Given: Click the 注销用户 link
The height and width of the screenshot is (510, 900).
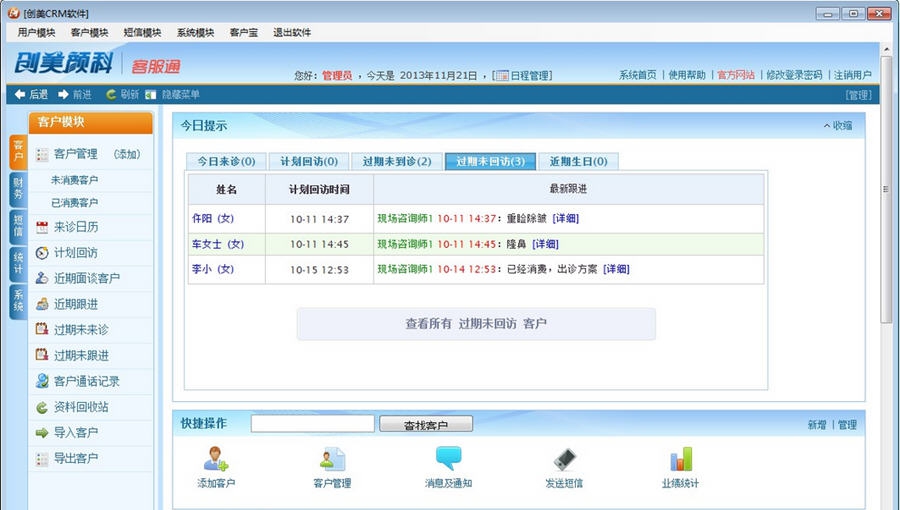Looking at the screenshot, I should 852,75.
